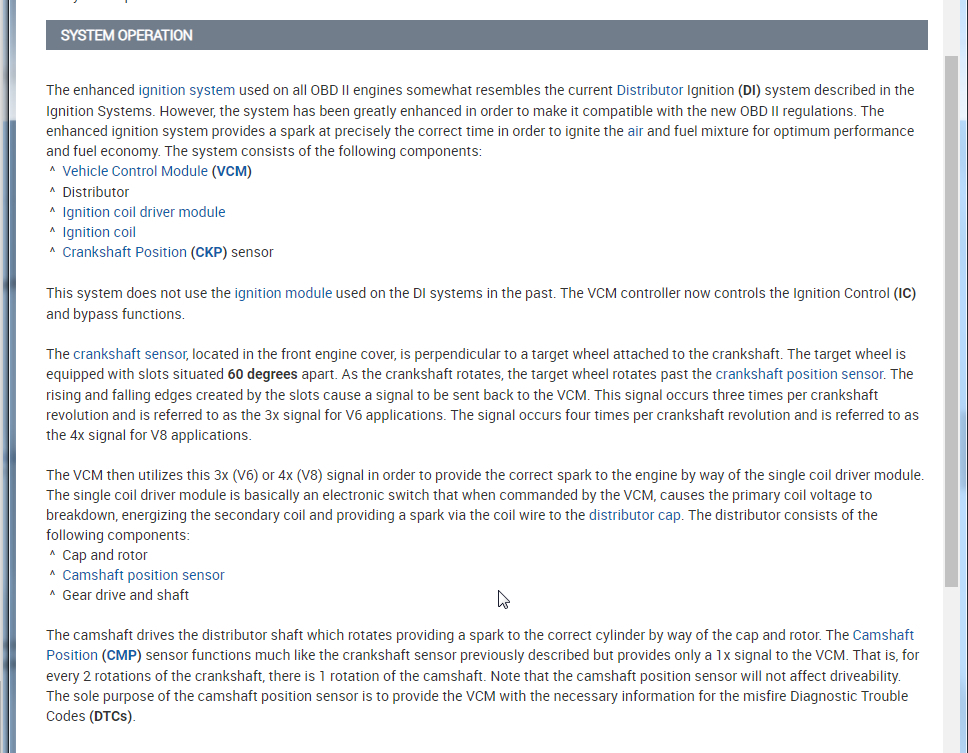The height and width of the screenshot is (753, 968).
Task: Select the bulleted link reading only 'Ignition coil'
Action: click(x=99, y=232)
